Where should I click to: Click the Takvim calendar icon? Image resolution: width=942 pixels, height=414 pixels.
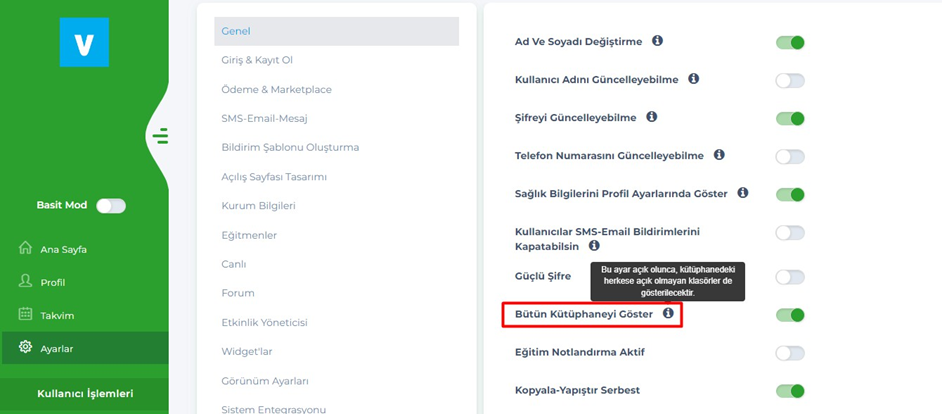coord(26,314)
